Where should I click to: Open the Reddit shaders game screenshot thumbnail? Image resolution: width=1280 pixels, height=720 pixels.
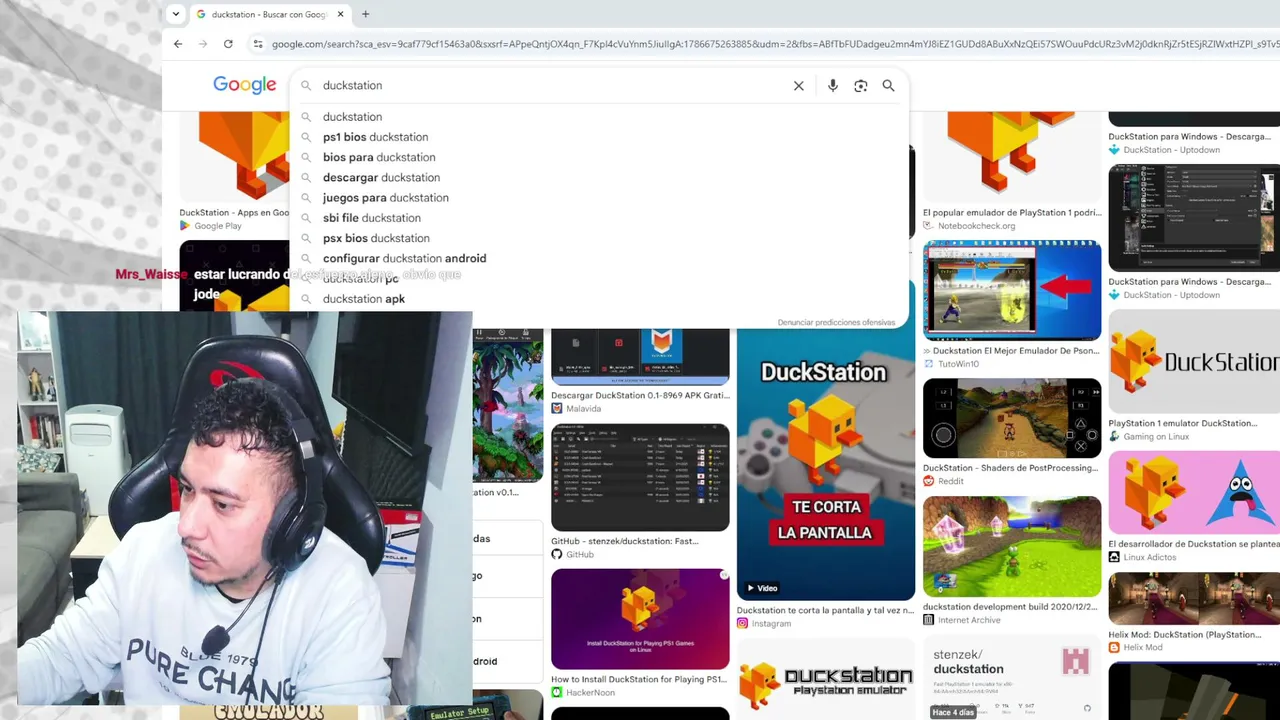click(1012, 418)
